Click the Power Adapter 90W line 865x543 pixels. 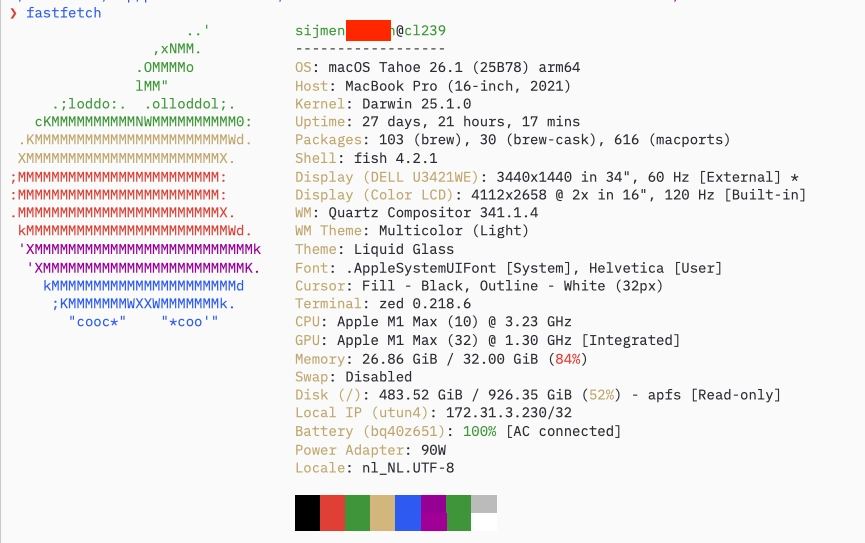[x=370, y=450]
